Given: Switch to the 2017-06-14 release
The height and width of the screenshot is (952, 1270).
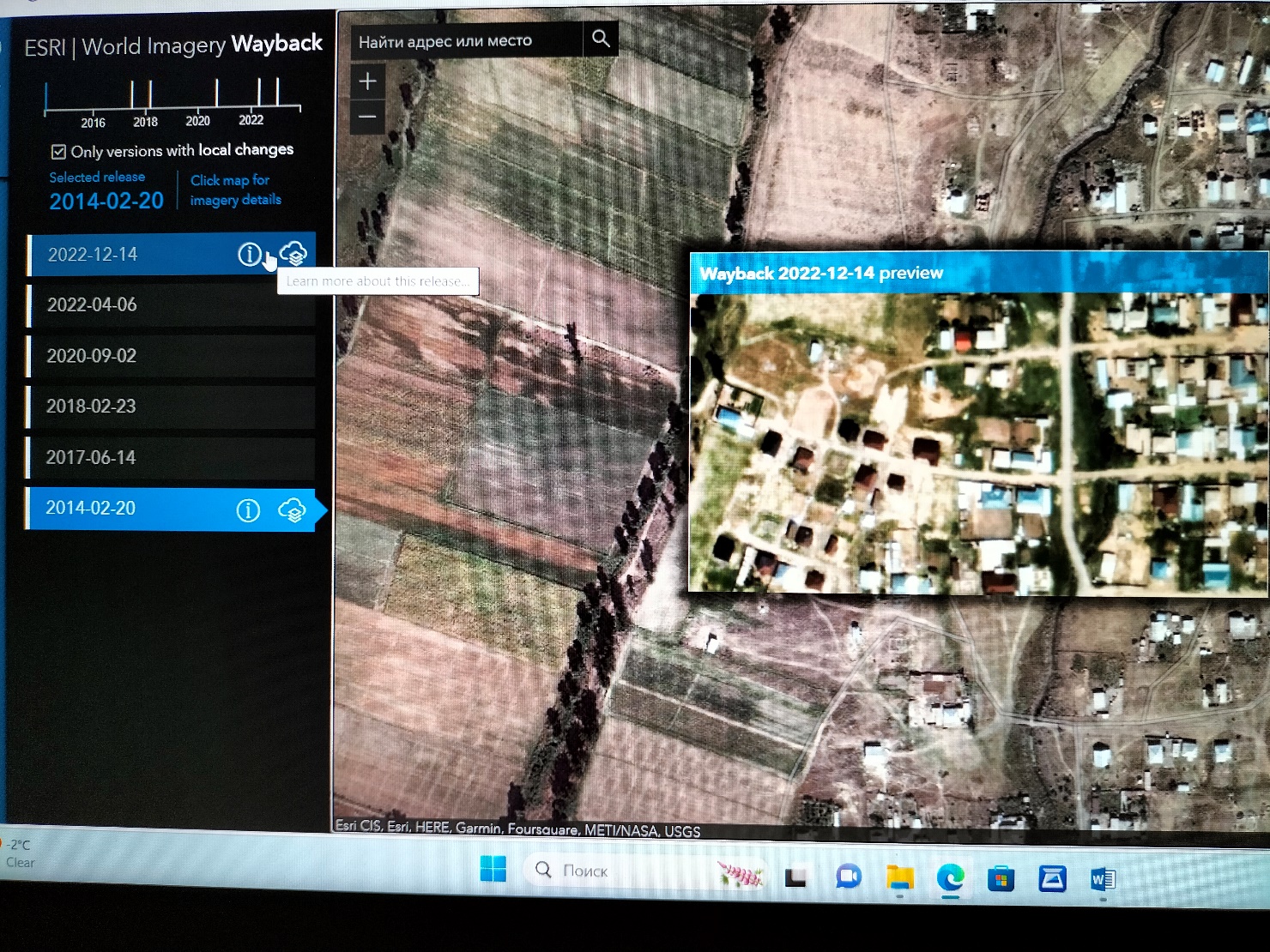Looking at the screenshot, I should point(172,458).
